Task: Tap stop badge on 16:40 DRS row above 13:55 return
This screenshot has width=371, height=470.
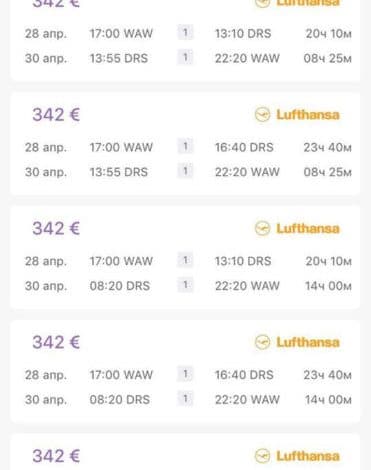Action: point(185,146)
